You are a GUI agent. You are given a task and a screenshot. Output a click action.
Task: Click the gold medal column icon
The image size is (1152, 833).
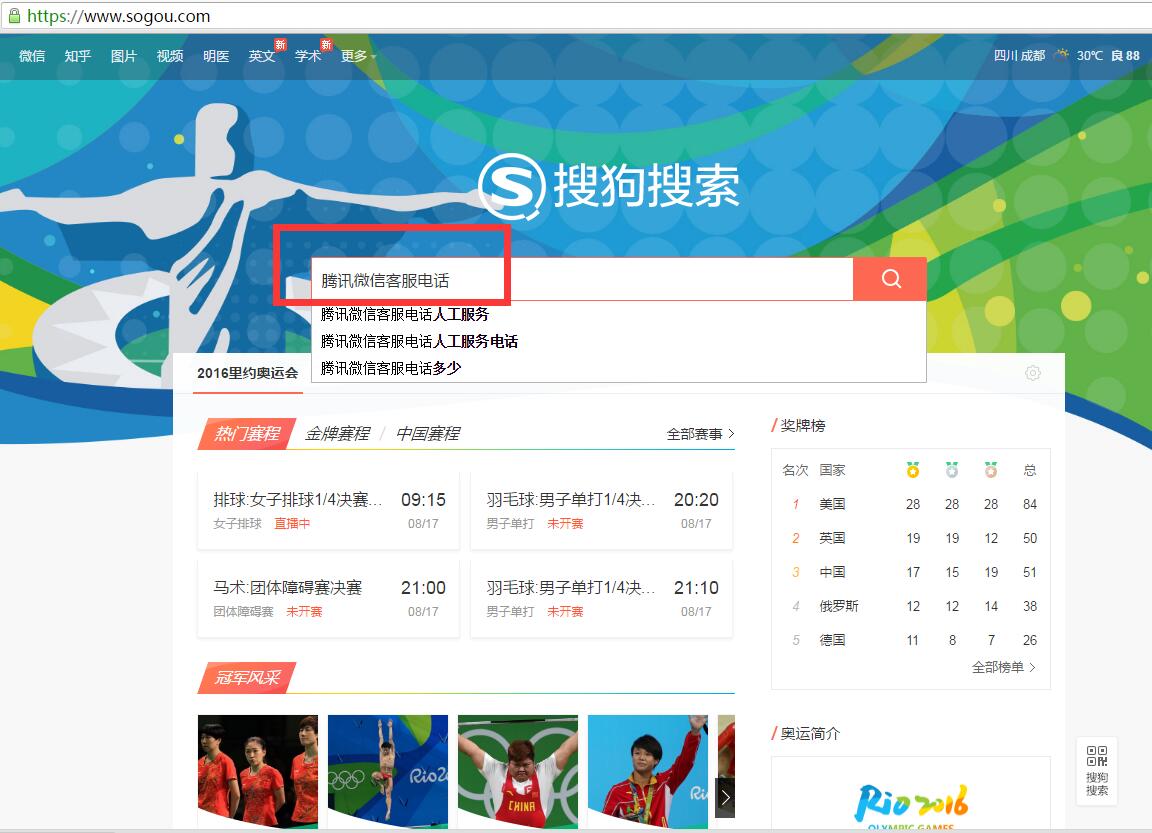[912, 470]
